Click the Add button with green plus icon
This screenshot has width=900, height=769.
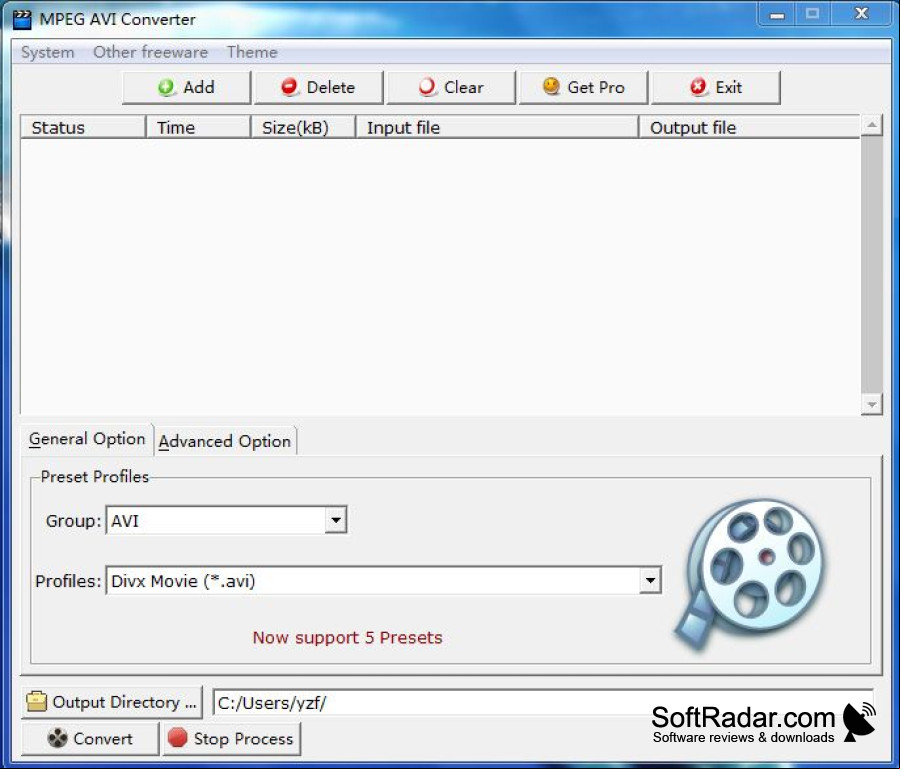(x=187, y=87)
